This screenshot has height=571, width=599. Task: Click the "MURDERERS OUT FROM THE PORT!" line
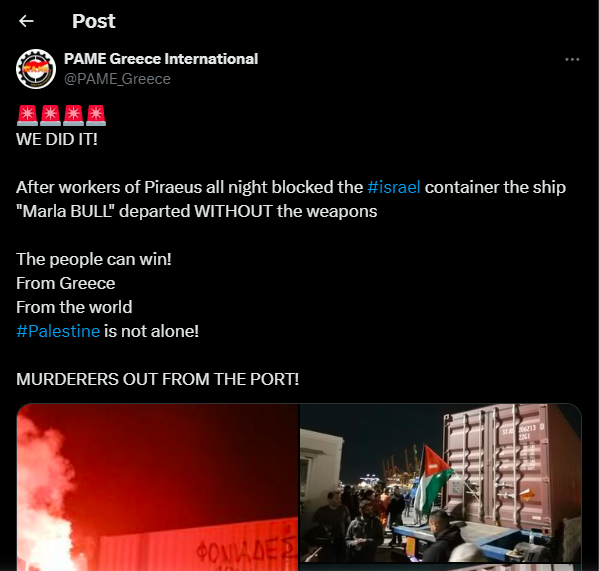pos(157,379)
